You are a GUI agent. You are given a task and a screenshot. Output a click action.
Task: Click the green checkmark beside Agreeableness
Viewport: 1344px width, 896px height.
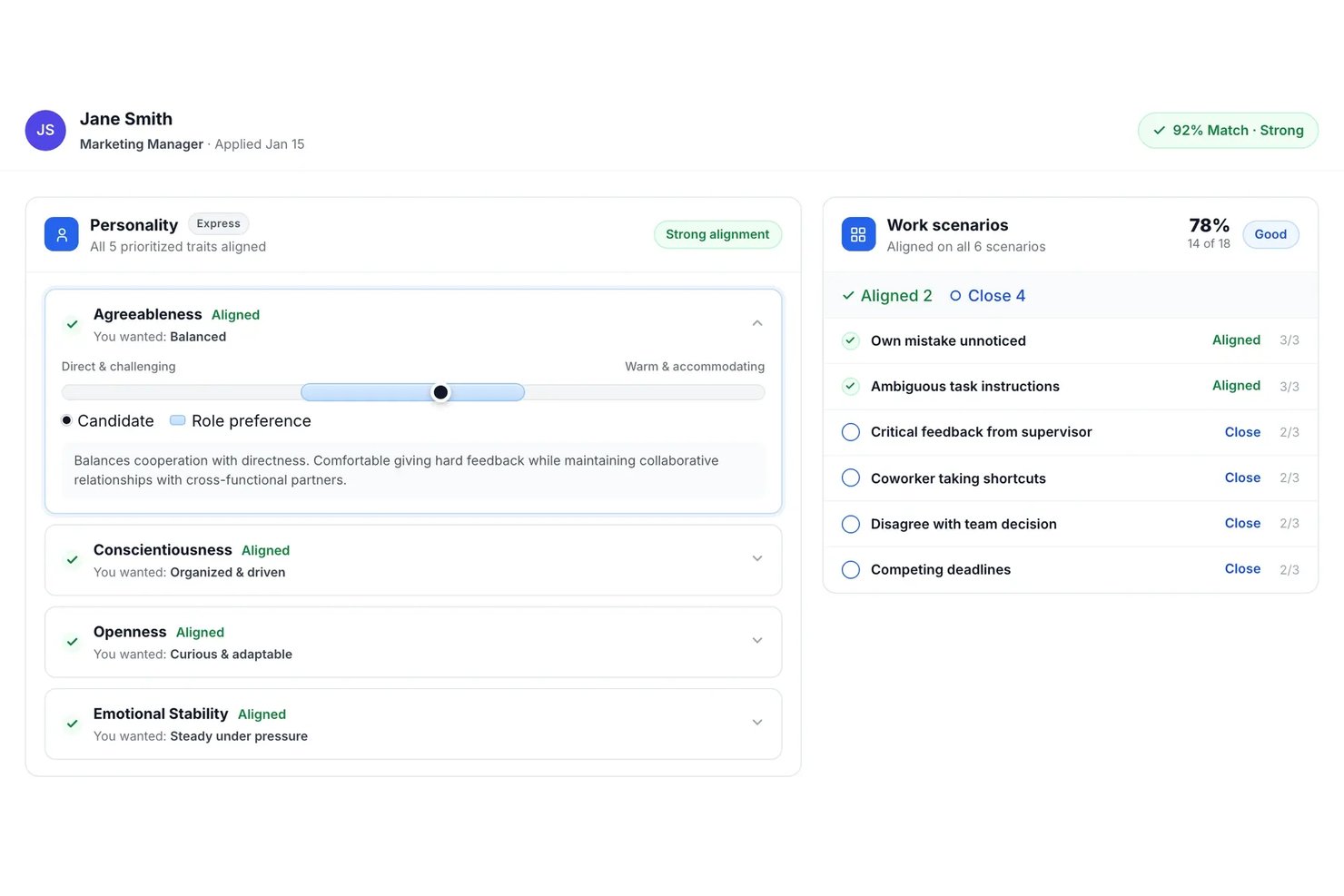tap(72, 324)
